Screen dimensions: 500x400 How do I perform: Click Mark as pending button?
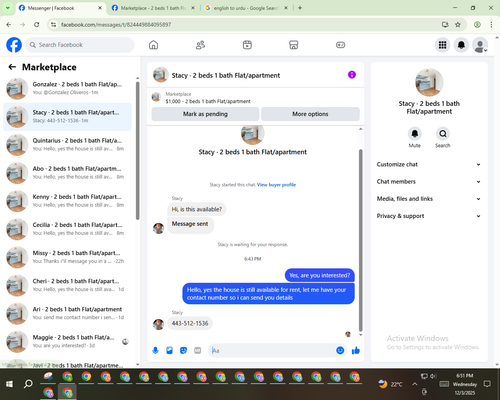click(205, 114)
